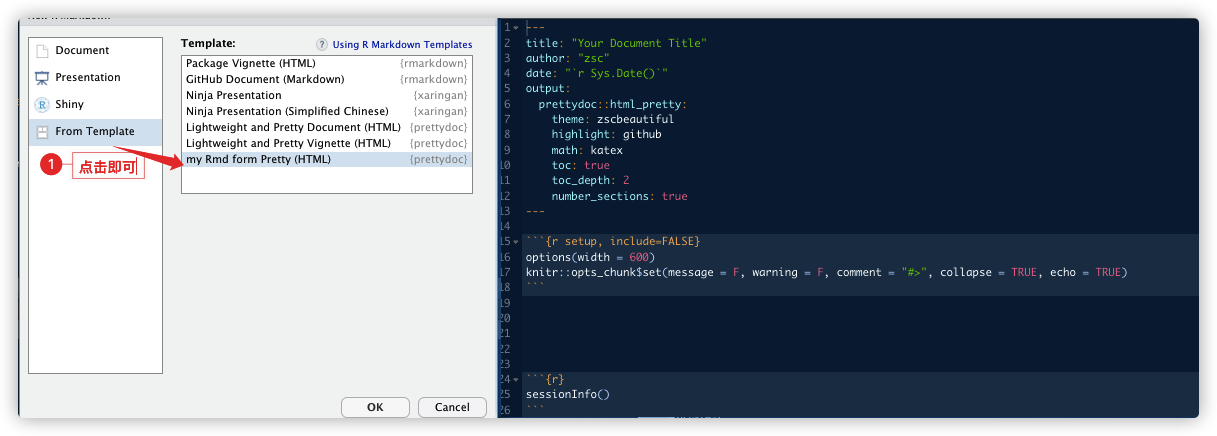The height and width of the screenshot is (436, 1217).
Task: Collapse the YAML header fold arrow on line 1
Action: pyautogui.click(x=516, y=28)
